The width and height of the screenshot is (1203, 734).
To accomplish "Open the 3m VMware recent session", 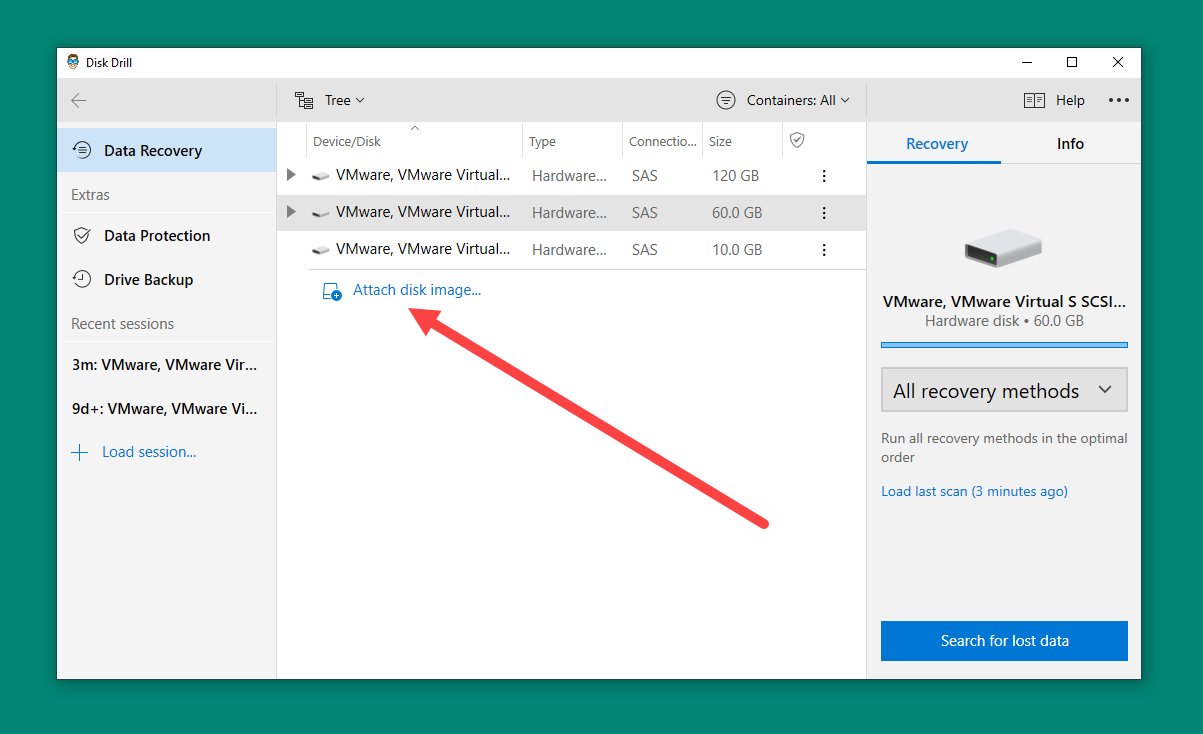I will [x=166, y=365].
